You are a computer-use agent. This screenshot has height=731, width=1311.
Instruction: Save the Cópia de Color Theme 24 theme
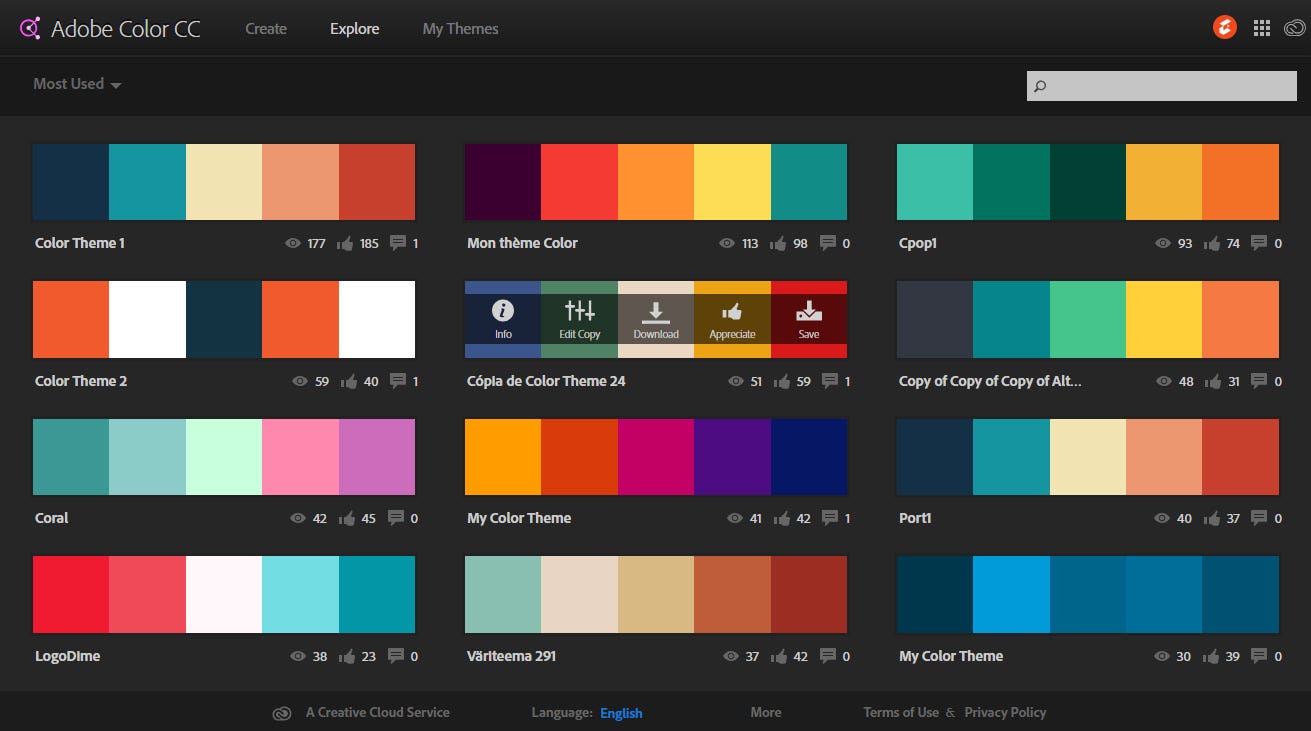[x=809, y=318]
